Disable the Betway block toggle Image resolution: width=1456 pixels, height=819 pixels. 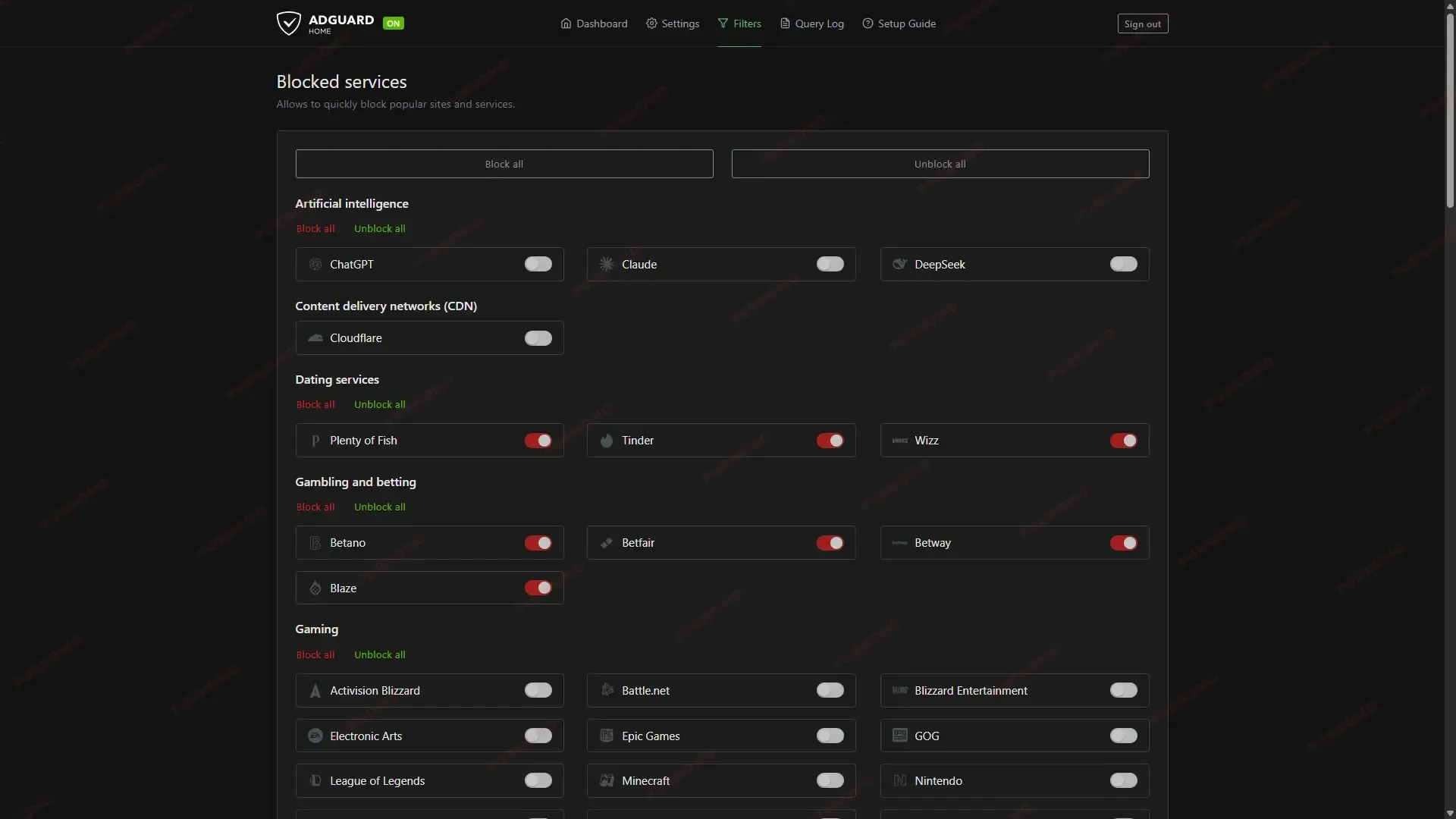pos(1124,543)
